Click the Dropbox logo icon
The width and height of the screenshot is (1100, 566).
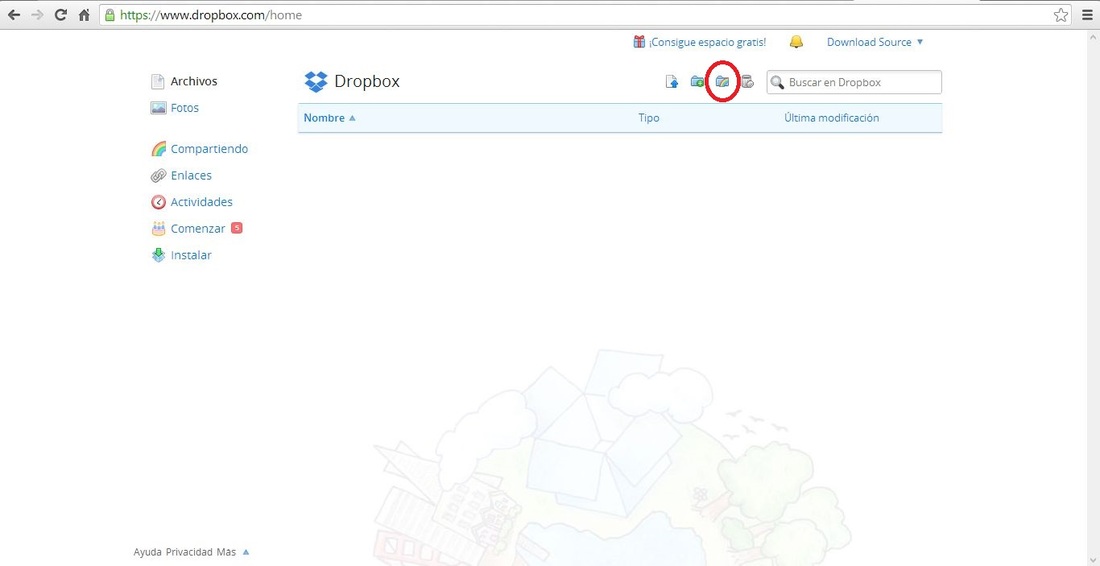pos(316,82)
